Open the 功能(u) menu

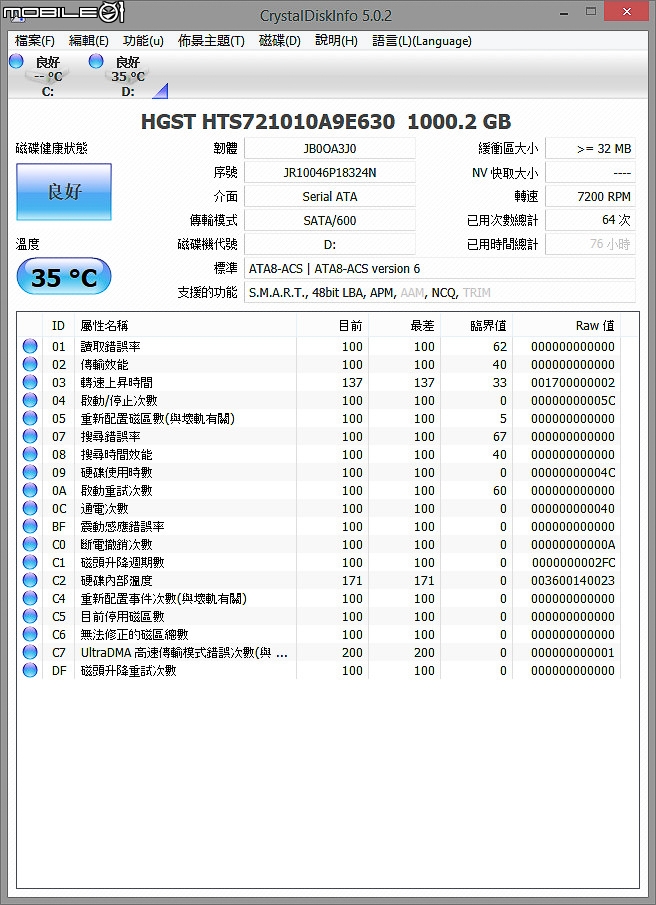(143, 41)
